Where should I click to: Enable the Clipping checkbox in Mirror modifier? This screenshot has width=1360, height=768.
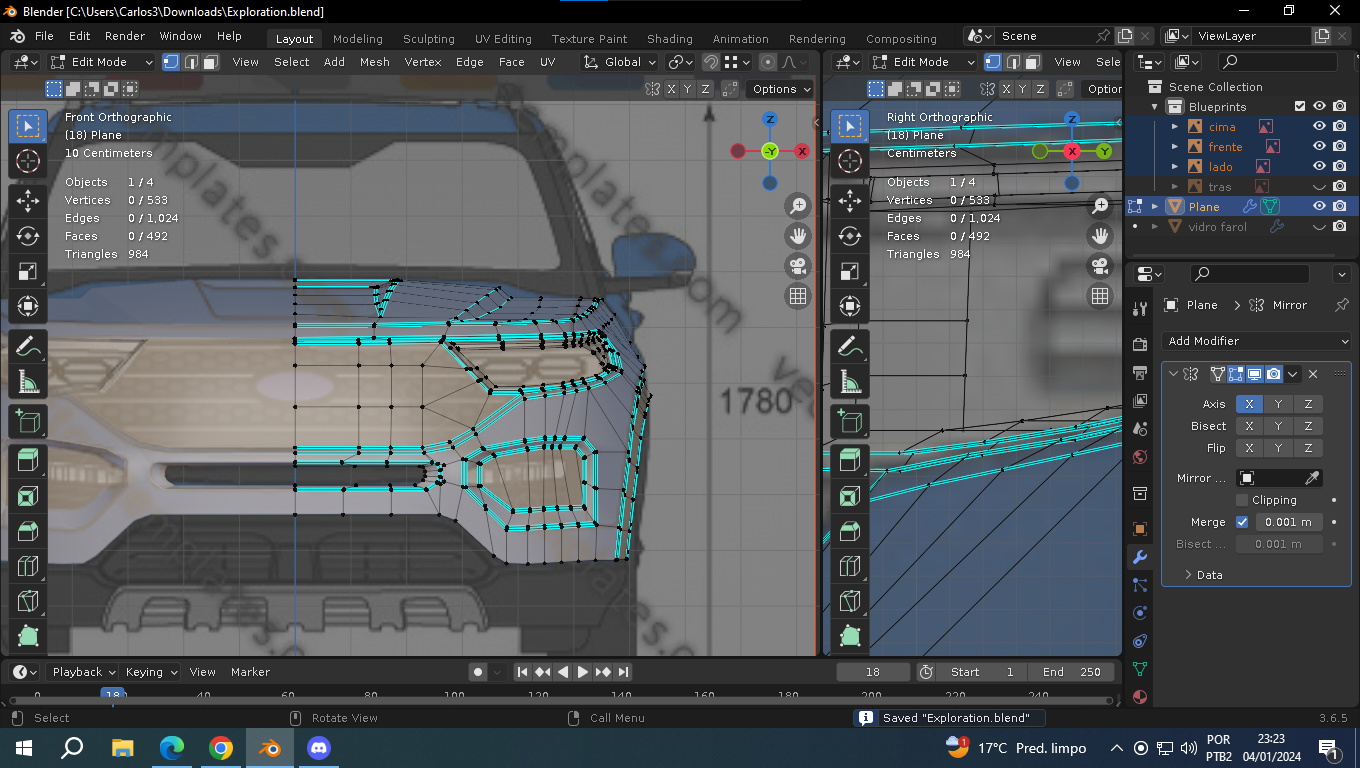click(x=1242, y=500)
